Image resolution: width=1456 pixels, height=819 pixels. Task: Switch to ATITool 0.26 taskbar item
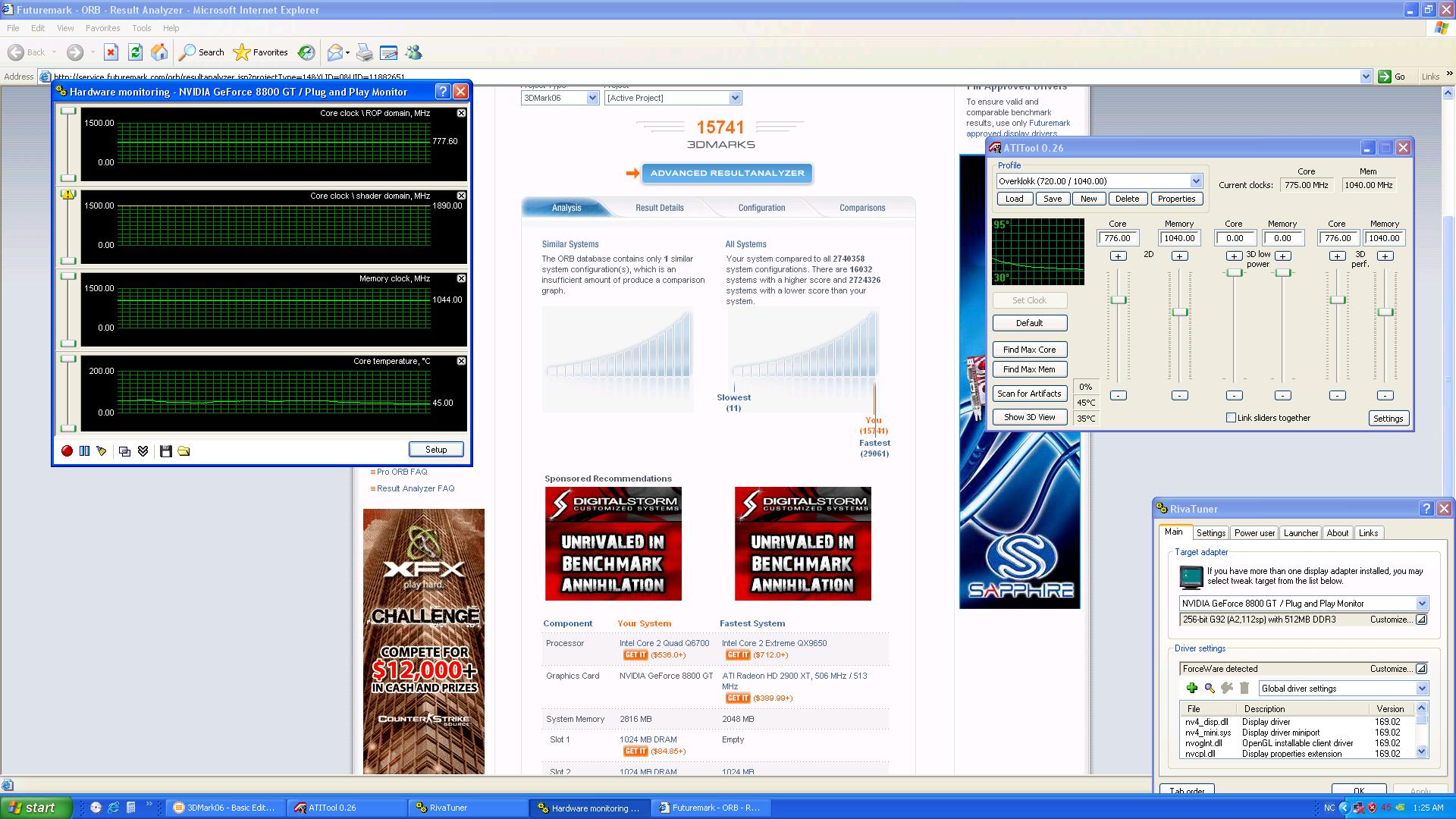click(347, 808)
